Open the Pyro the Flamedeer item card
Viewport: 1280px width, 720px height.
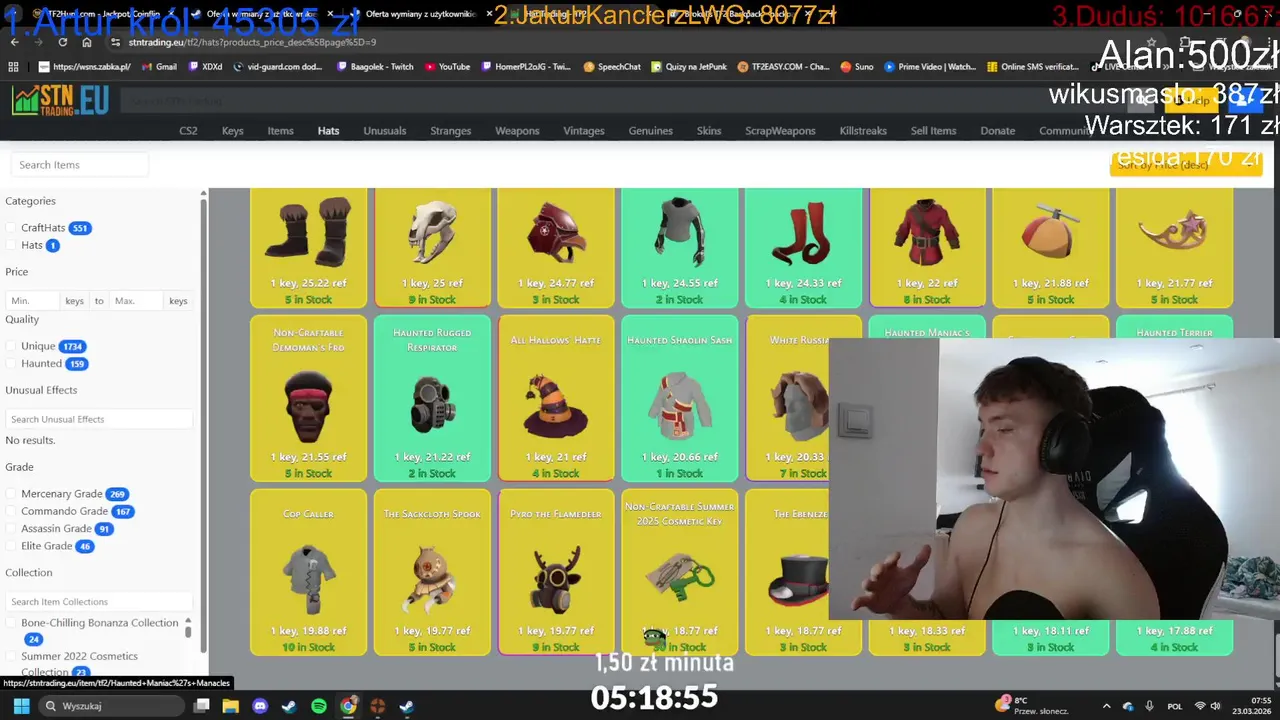556,572
